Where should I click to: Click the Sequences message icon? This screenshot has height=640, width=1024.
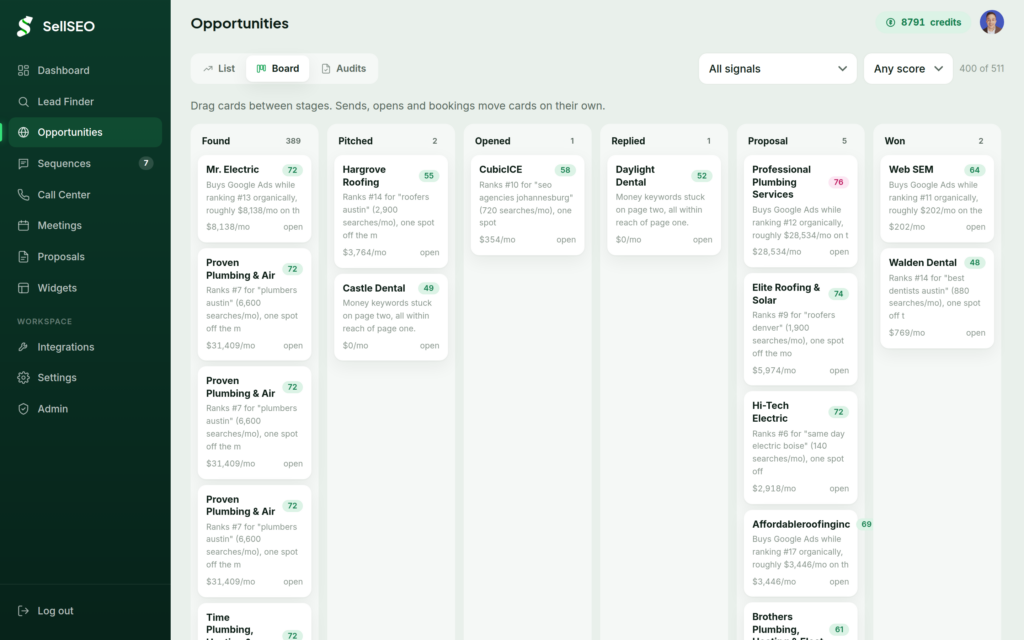tap(24, 164)
